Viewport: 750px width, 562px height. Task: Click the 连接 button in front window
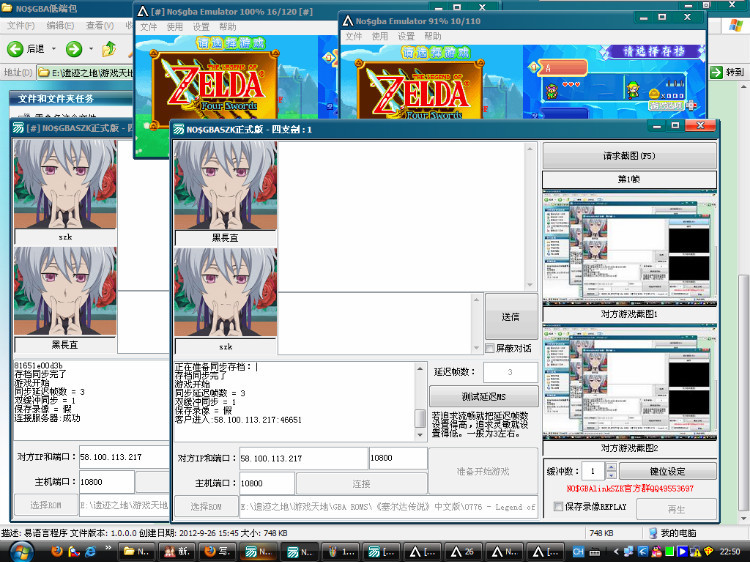pyautogui.click(x=362, y=484)
